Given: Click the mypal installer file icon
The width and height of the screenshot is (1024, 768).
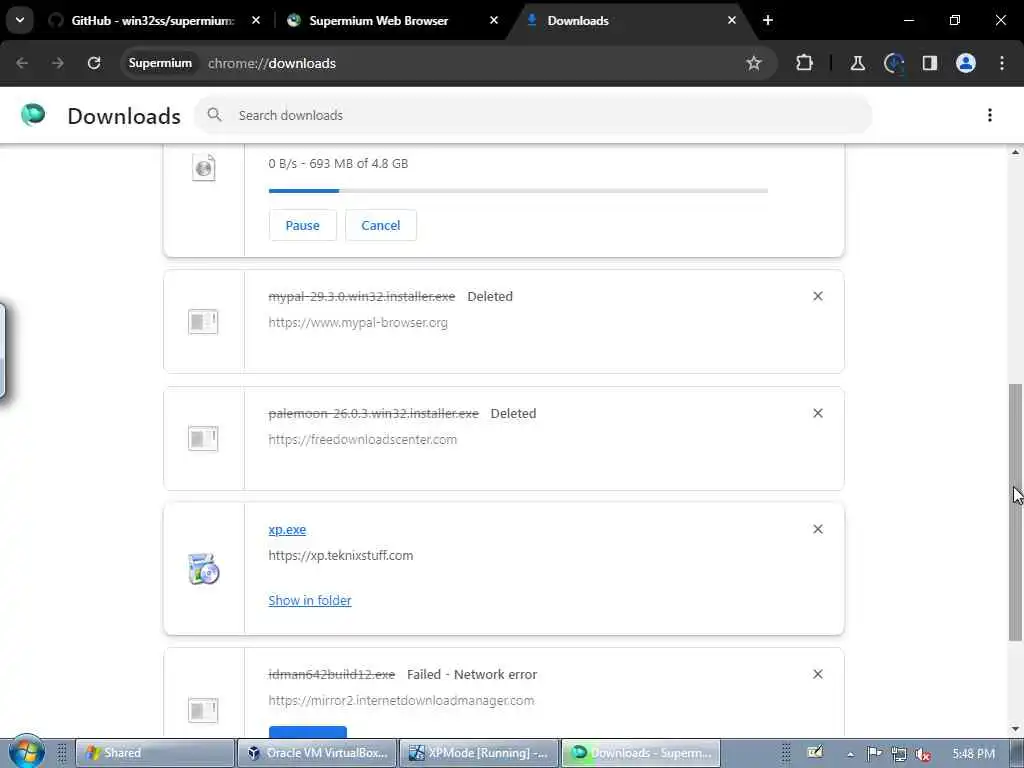Looking at the screenshot, I should pyautogui.click(x=203, y=321).
